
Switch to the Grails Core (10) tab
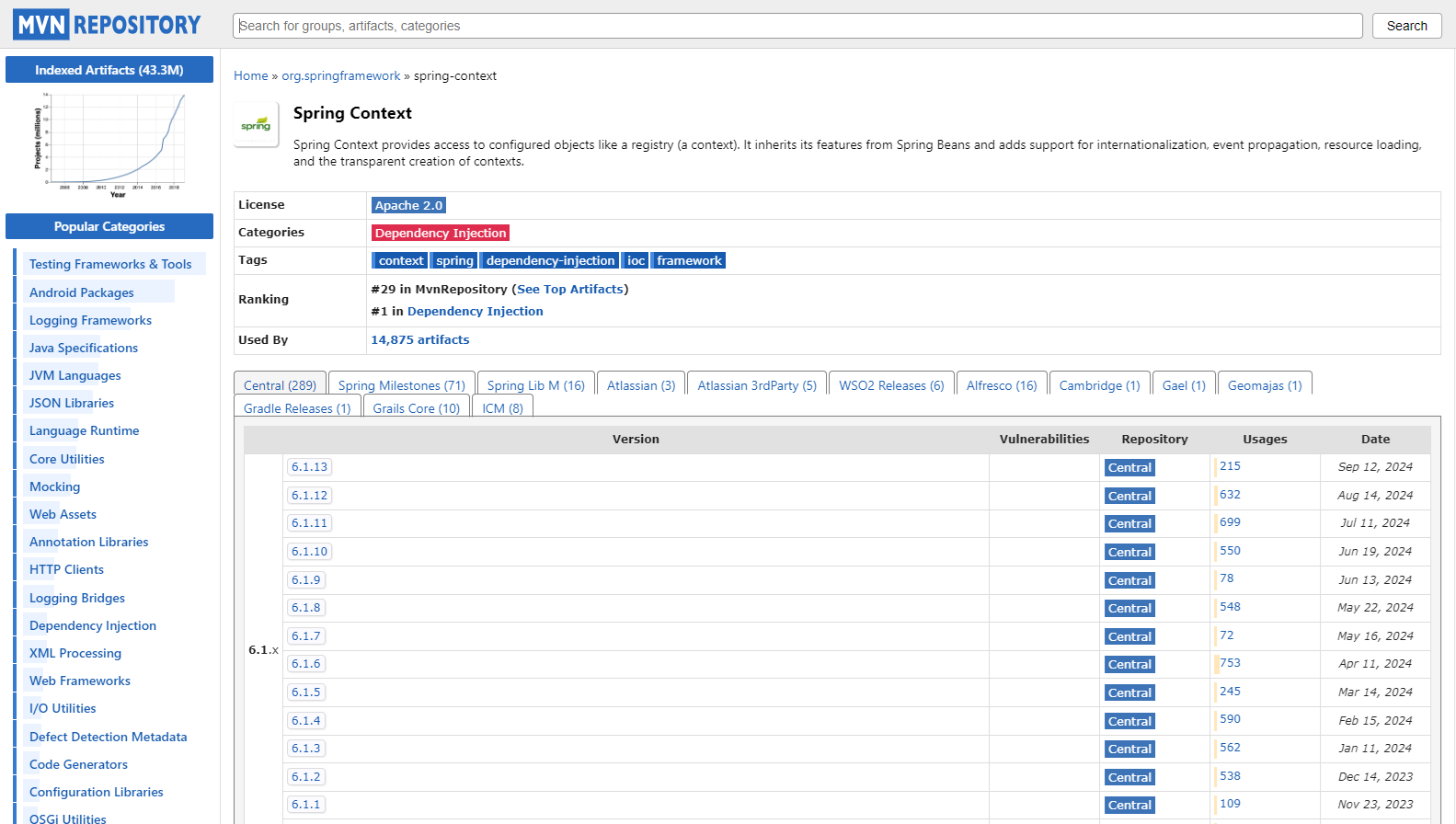click(417, 408)
